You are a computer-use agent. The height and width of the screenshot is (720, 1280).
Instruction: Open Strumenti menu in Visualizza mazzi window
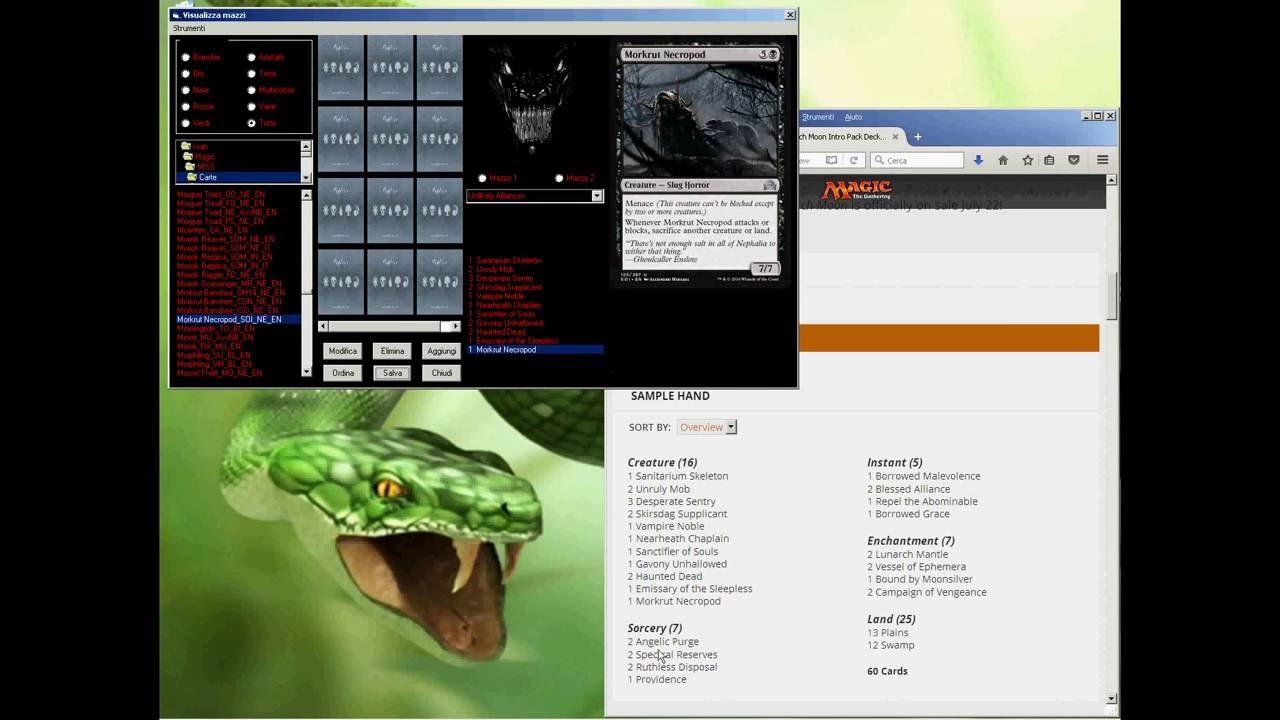click(189, 28)
